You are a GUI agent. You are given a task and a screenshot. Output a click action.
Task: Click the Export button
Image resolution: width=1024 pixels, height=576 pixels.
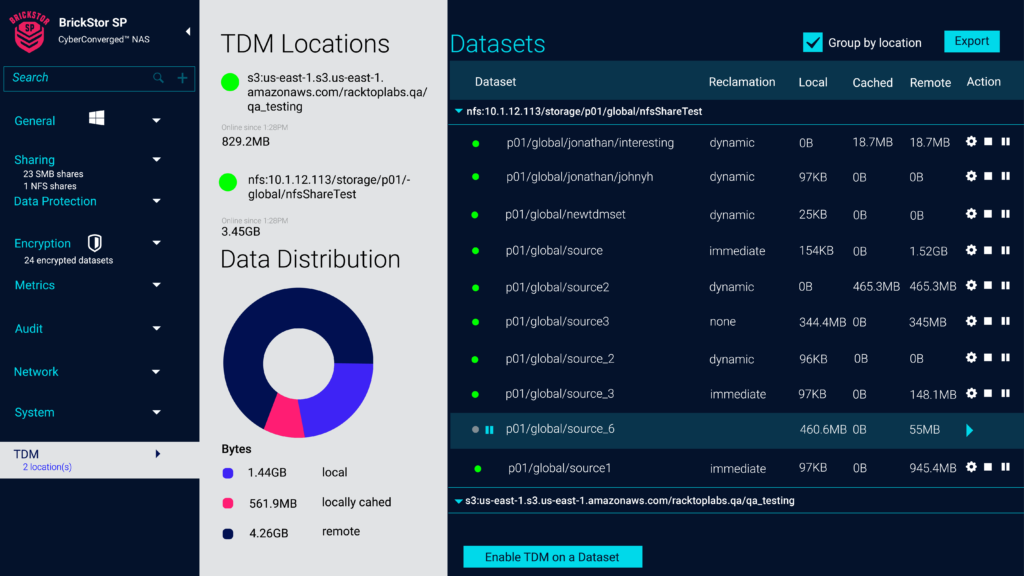coord(971,41)
